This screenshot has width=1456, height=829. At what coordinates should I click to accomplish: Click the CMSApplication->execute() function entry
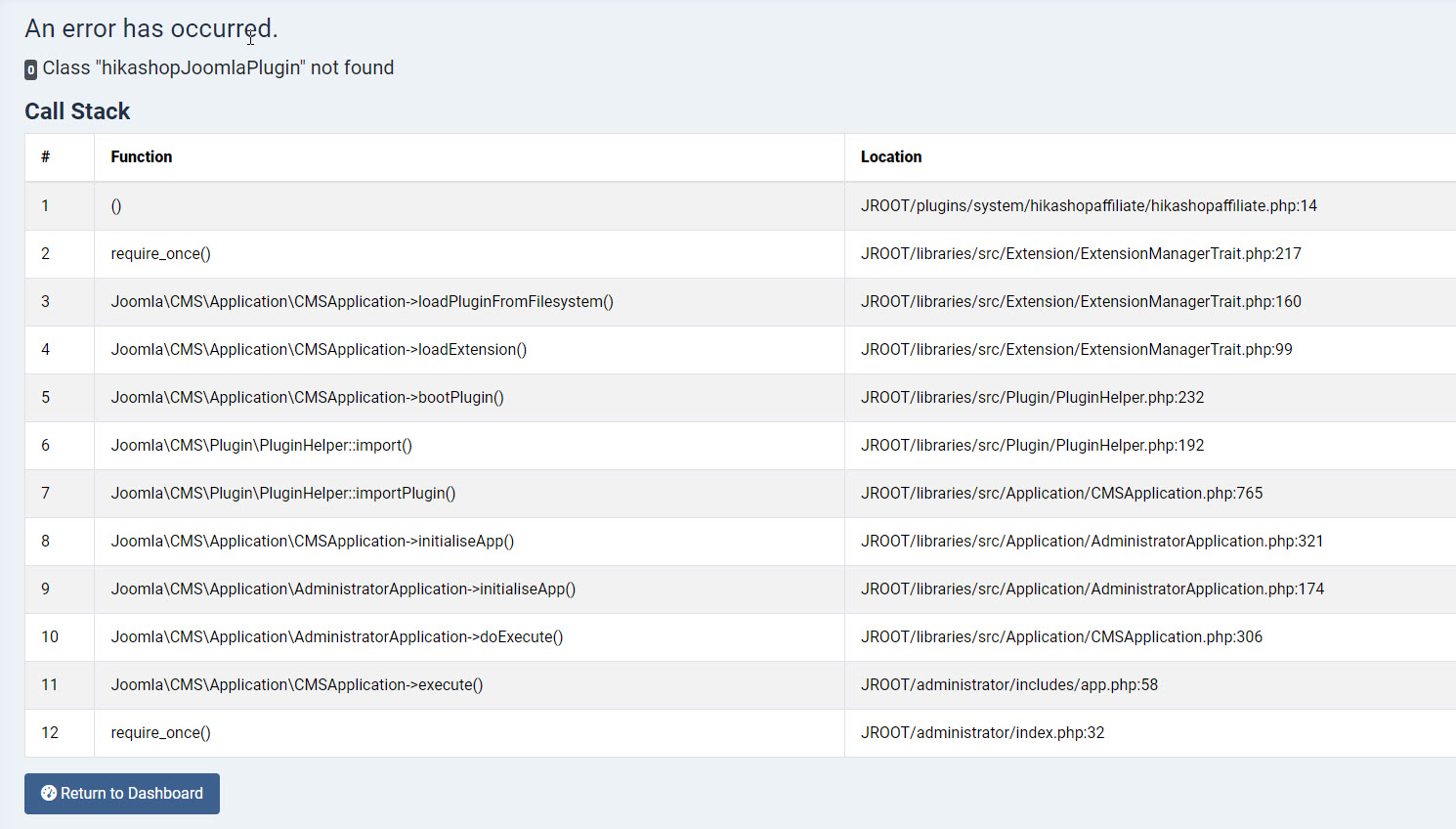coord(297,685)
